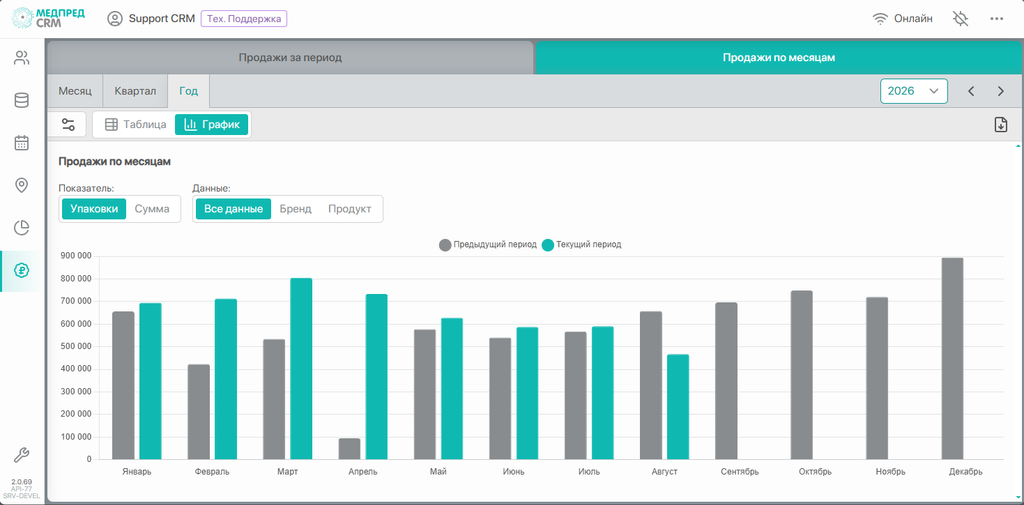The image size is (1024, 505).
Task: Click the three-dots more options menu
Action: coord(996,19)
